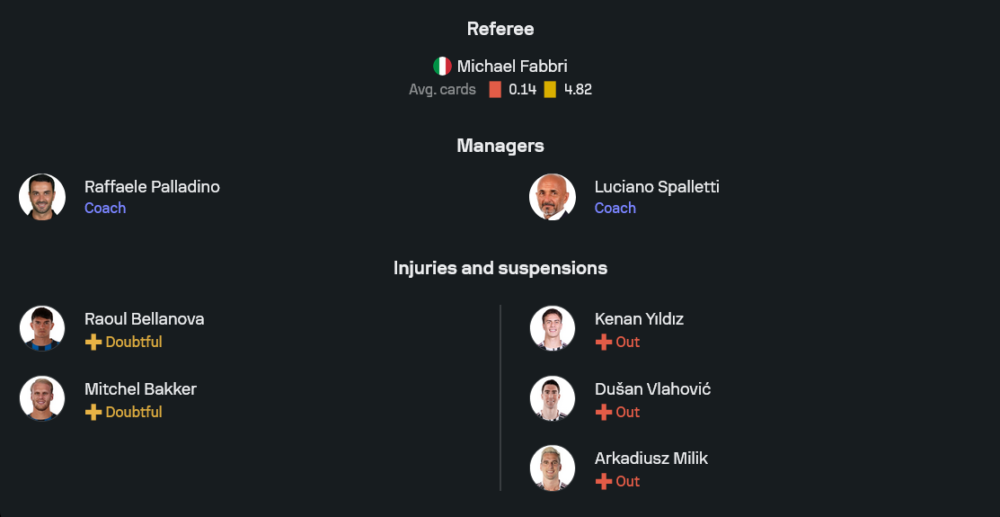Click the doubtful cross icon under Raoul Bellanova

[x=93, y=342]
